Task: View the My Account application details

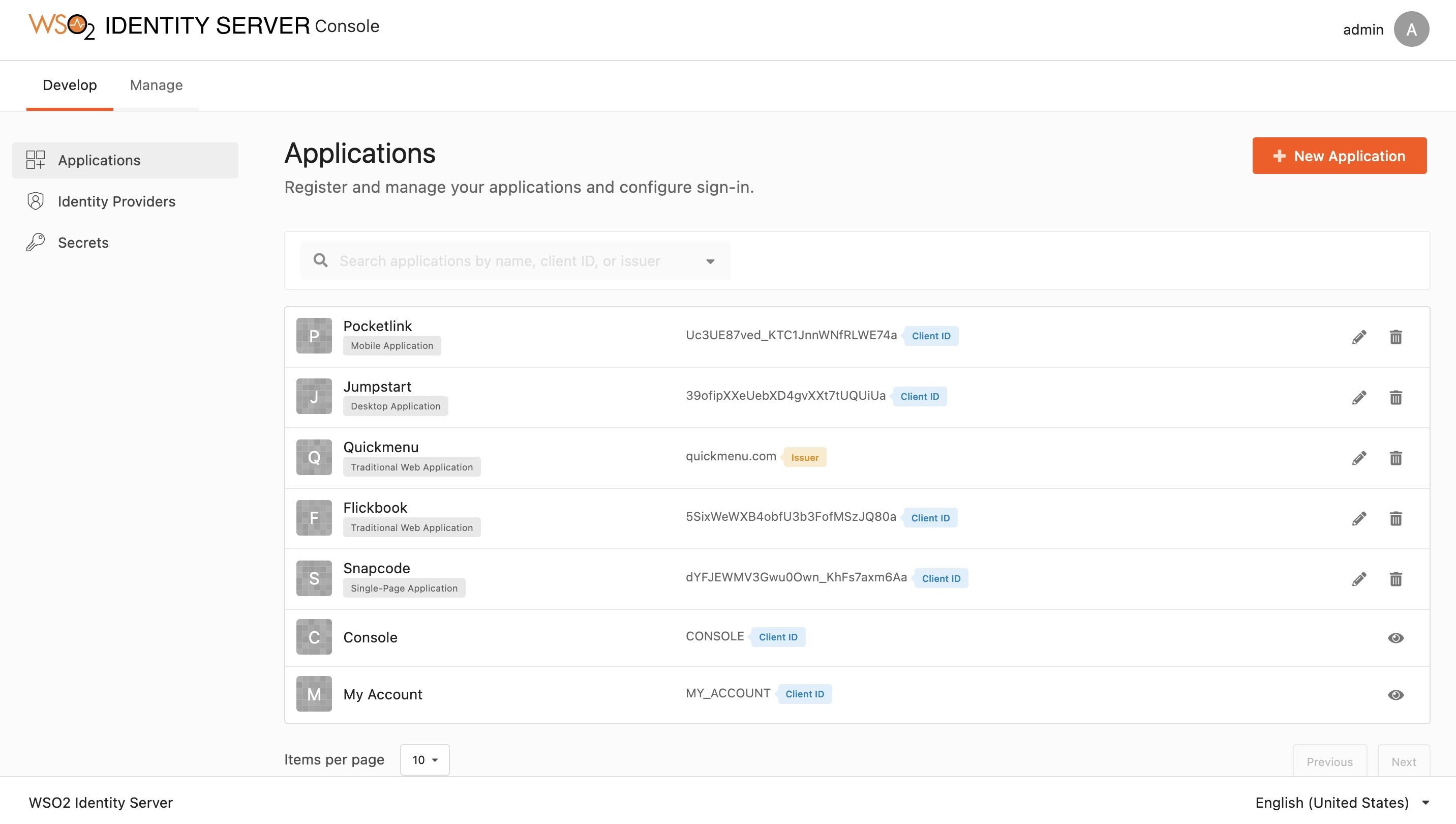Action: pyautogui.click(x=1396, y=694)
